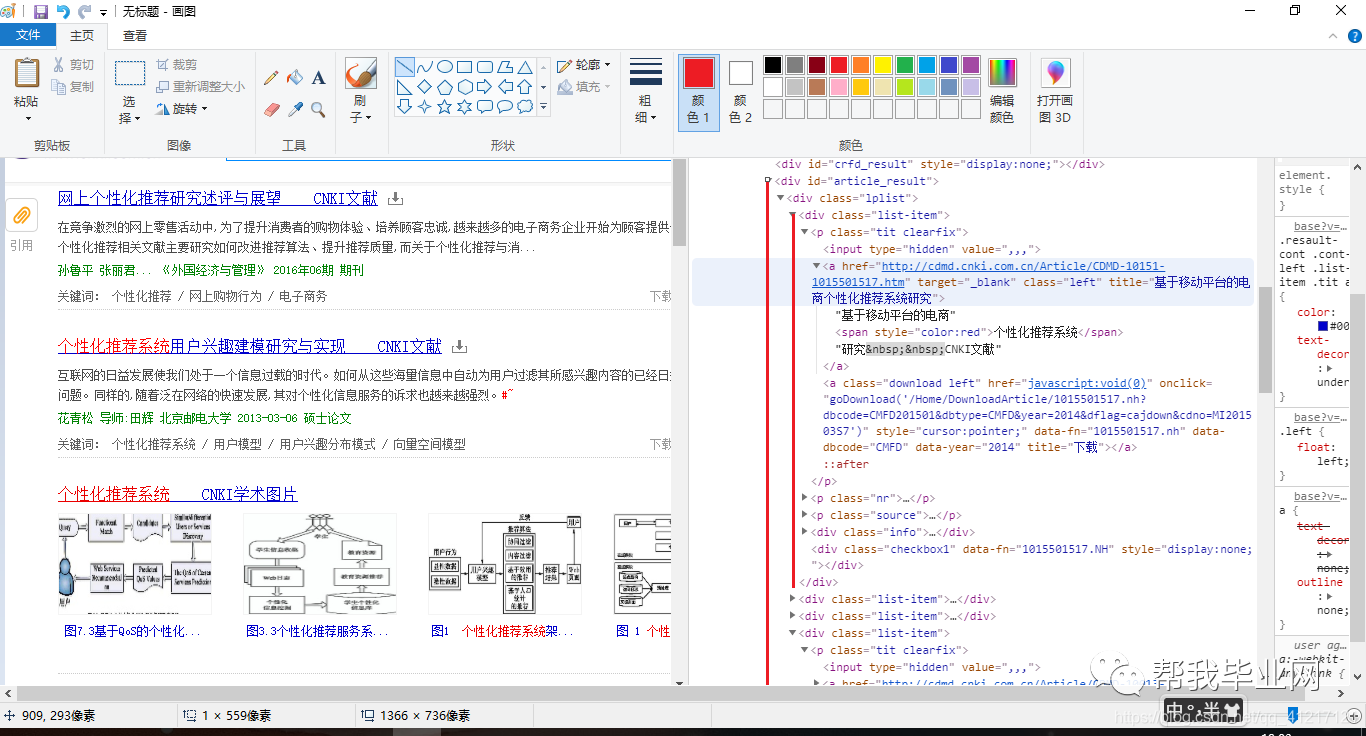Image resolution: width=1366 pixels, height=736 pixels.
Task: Select the Right arrow shape
Action: coord(485,87)
